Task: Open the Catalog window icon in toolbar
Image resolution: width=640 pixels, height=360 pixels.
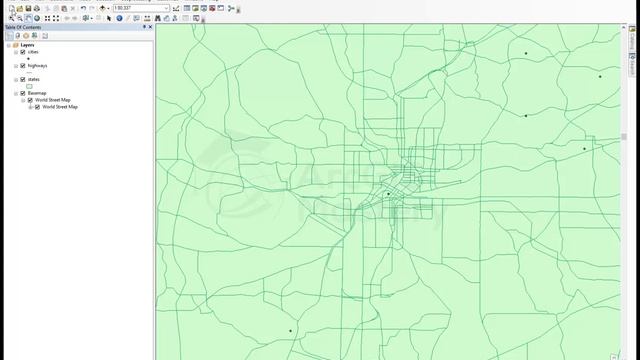Action: pos(195,8)
